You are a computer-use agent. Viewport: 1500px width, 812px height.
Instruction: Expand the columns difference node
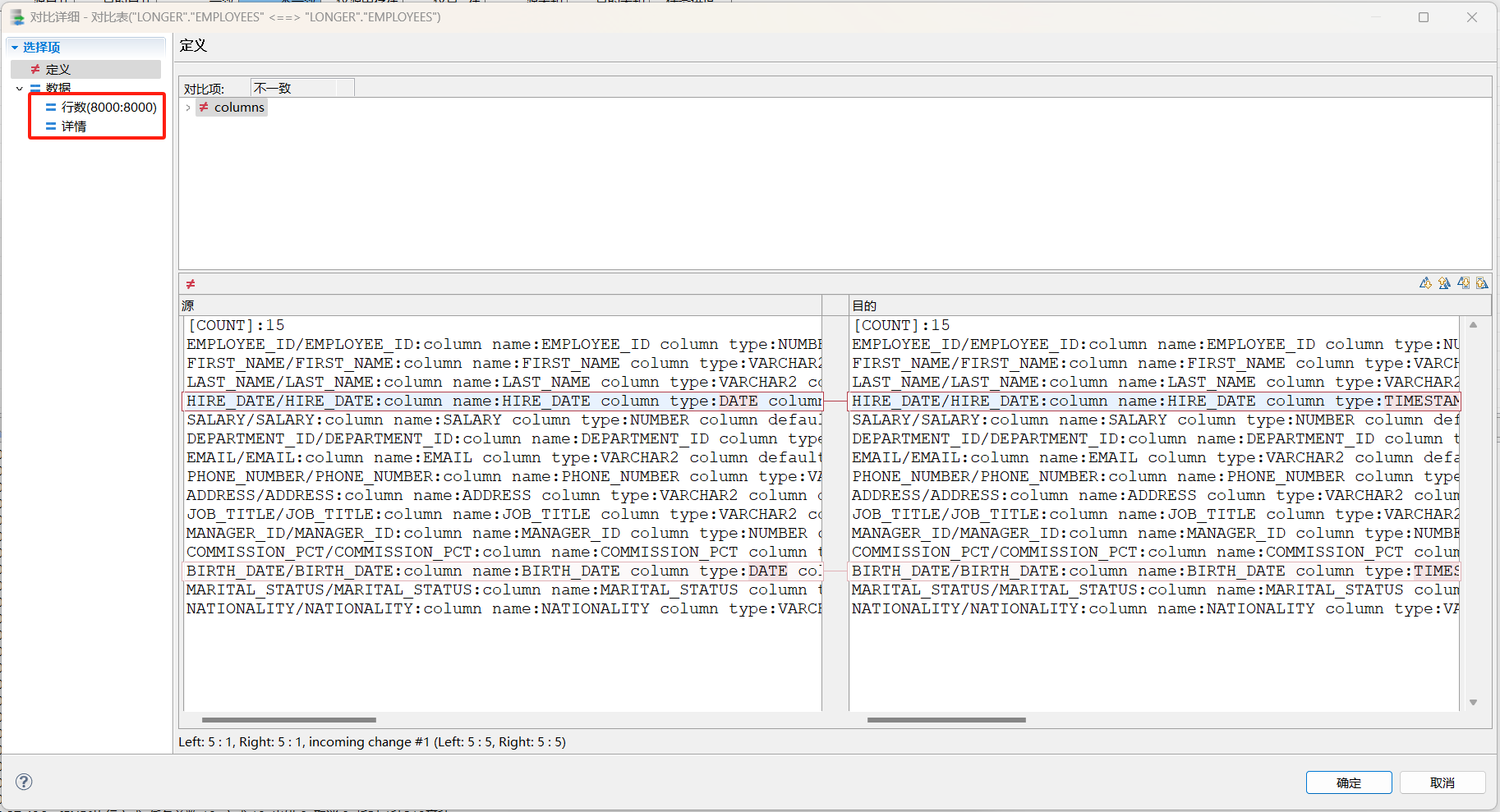[x=188, y=108]
